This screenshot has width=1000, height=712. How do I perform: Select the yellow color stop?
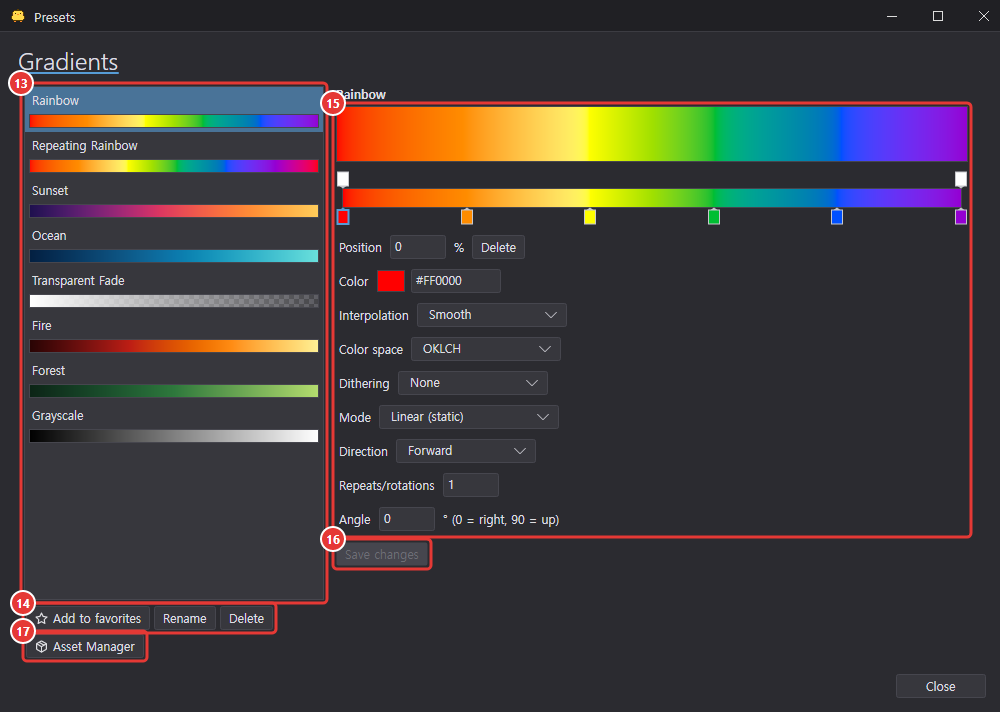[590, 217]
